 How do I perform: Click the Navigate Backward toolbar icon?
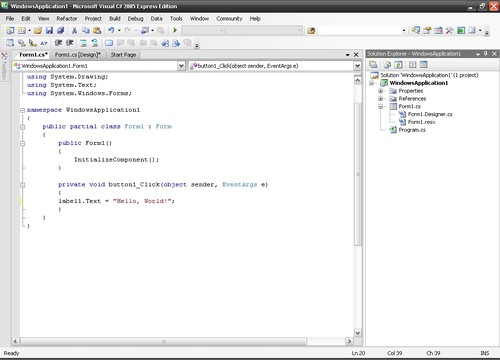click(145, 31)
